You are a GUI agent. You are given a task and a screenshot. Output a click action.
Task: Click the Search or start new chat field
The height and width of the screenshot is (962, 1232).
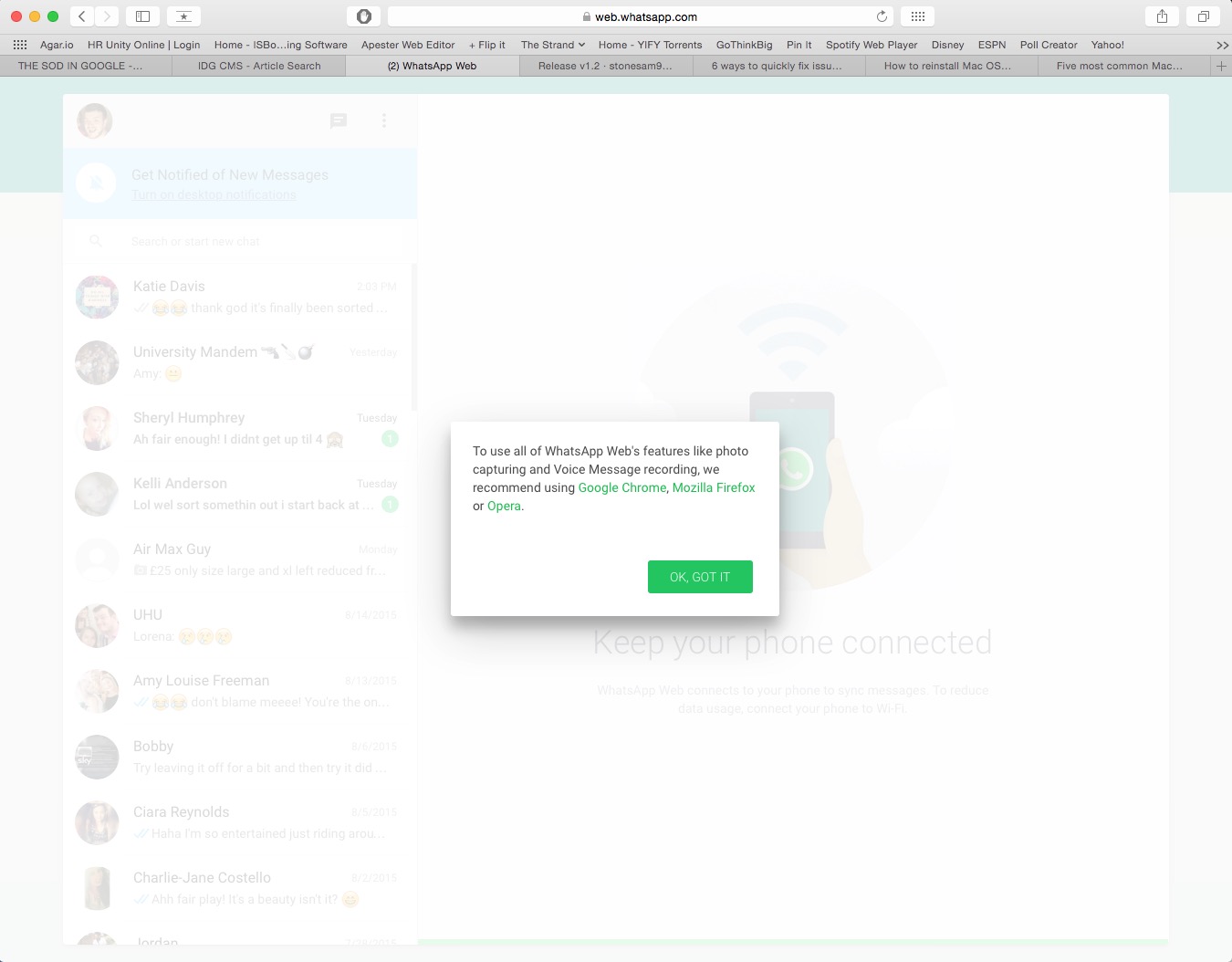pos(240,241)
